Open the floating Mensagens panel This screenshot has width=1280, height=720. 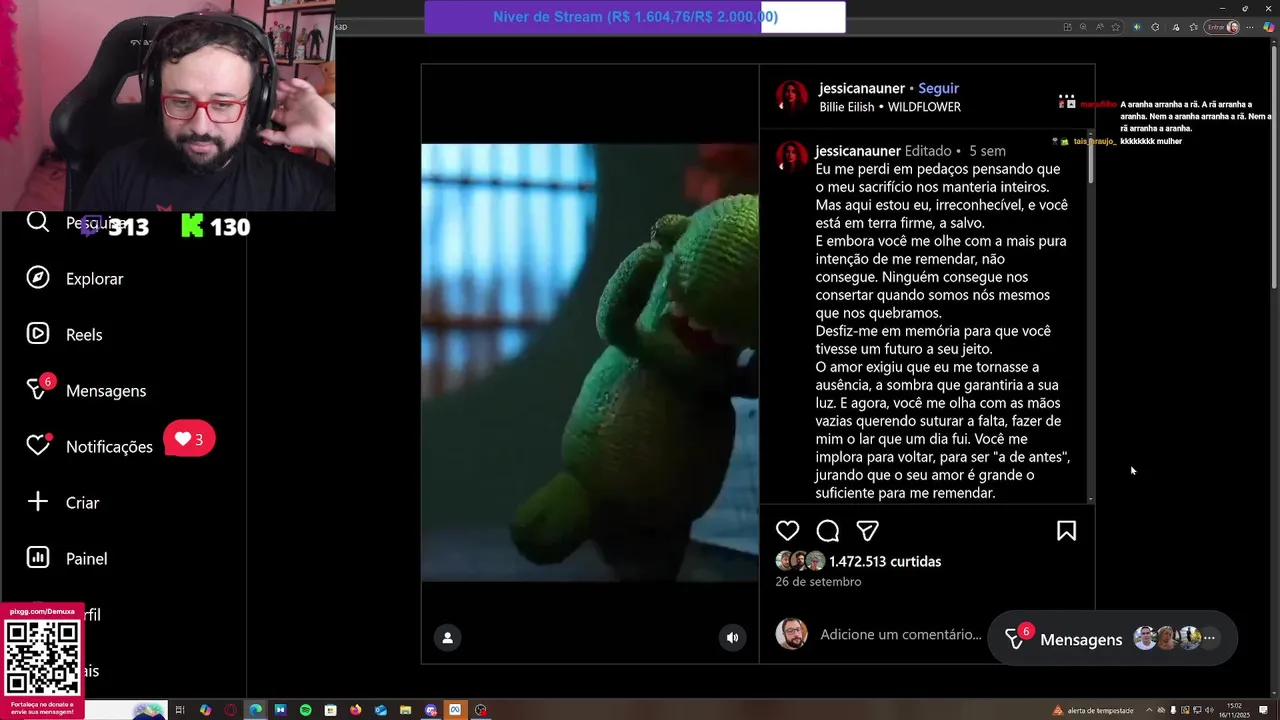(x=1112, y=638)
